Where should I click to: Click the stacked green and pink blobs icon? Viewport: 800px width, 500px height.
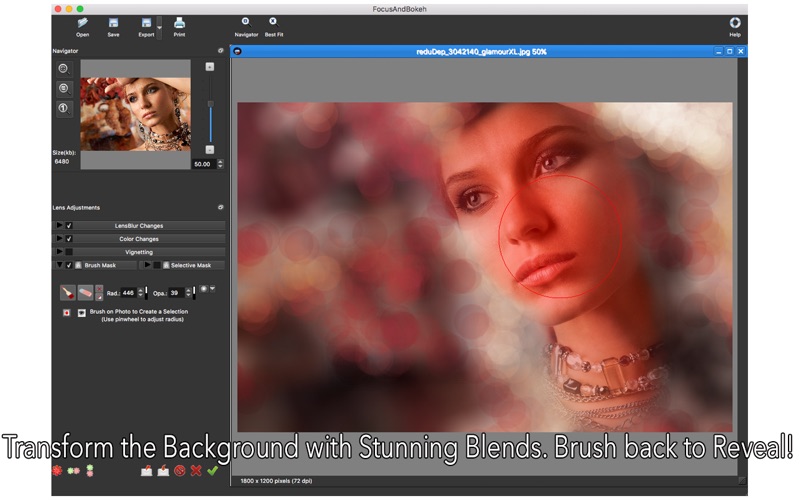tap(90, 470)
